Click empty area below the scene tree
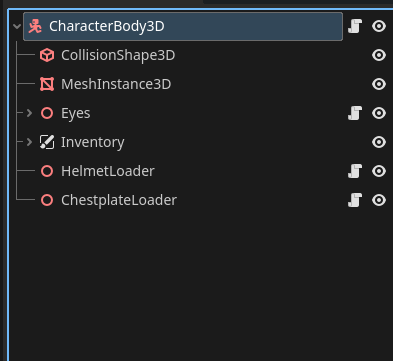This screenshot has width=393, height=361. coord(200,283)
